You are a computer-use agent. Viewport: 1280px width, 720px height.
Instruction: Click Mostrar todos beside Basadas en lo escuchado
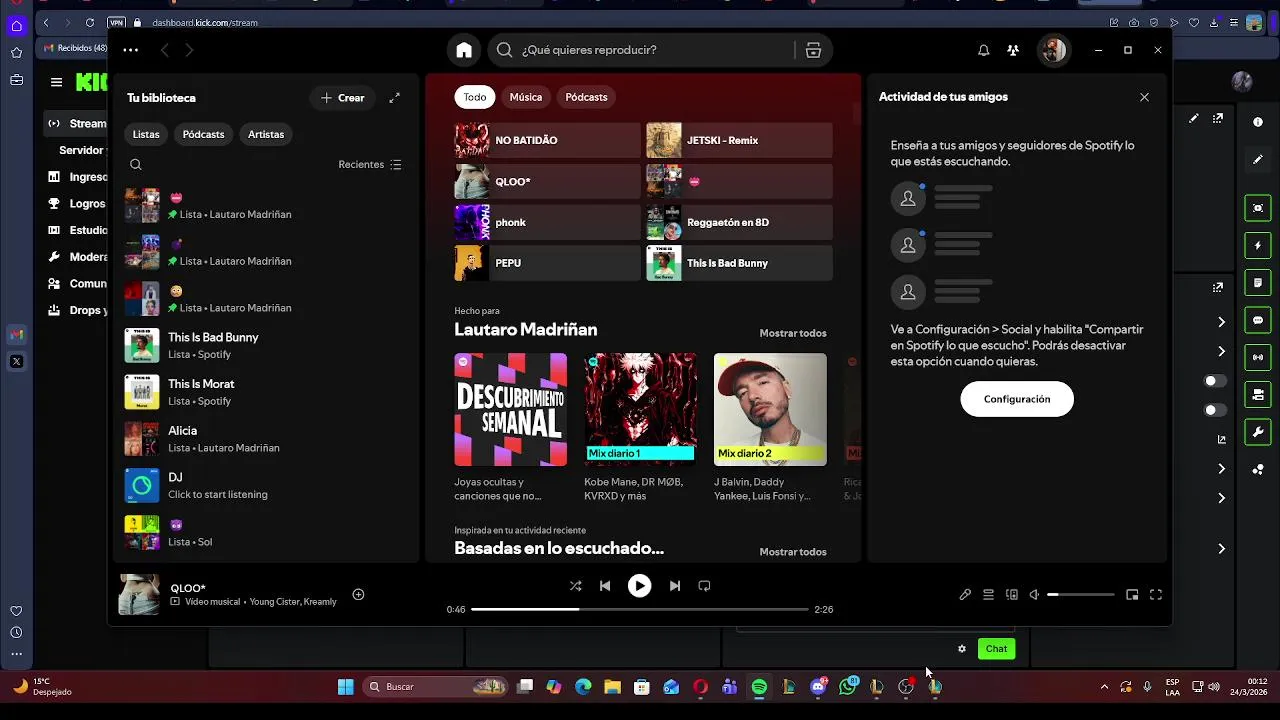[793, 552]
